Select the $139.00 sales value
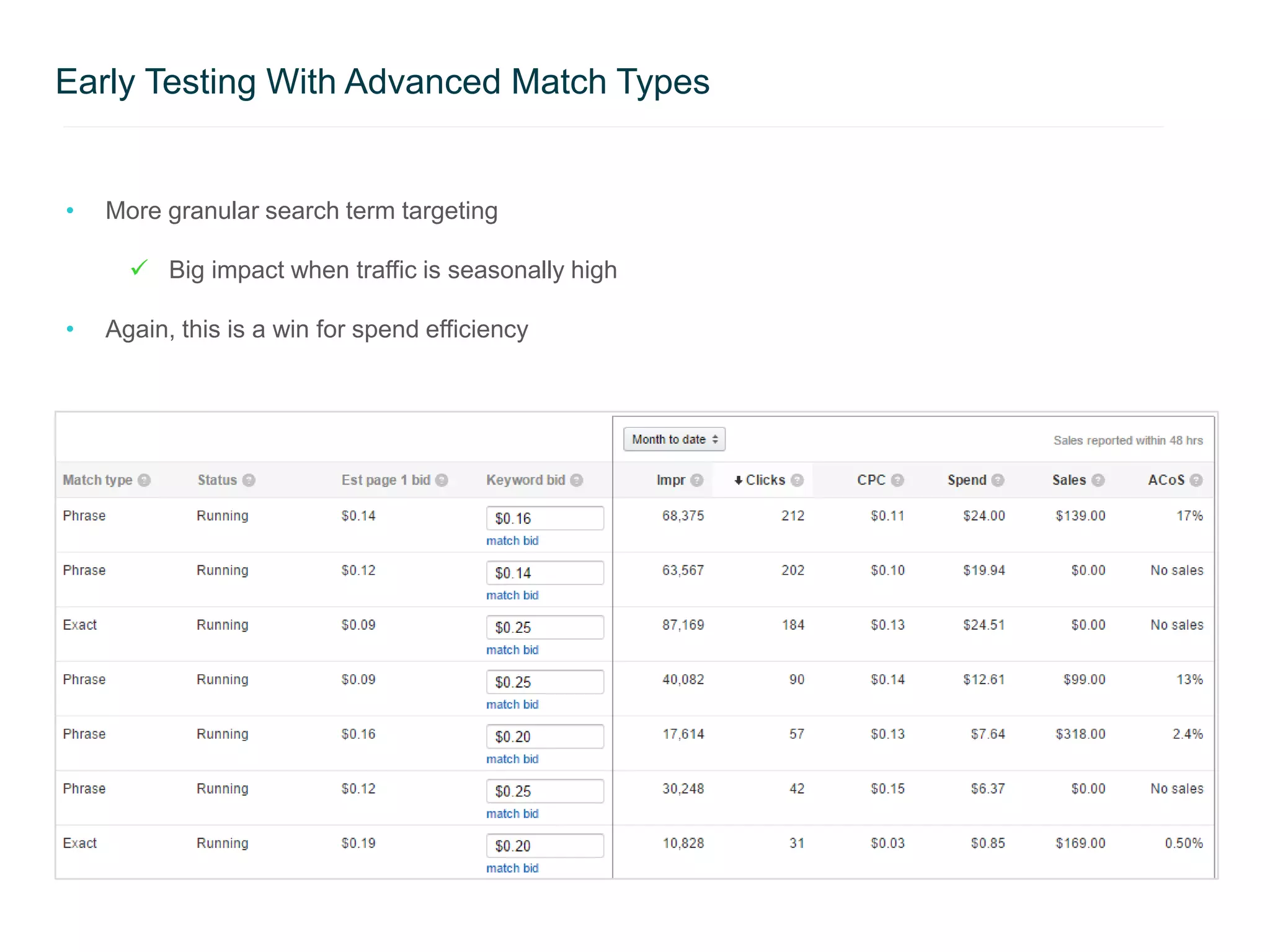1270x952 pixels. point(1080,516)
